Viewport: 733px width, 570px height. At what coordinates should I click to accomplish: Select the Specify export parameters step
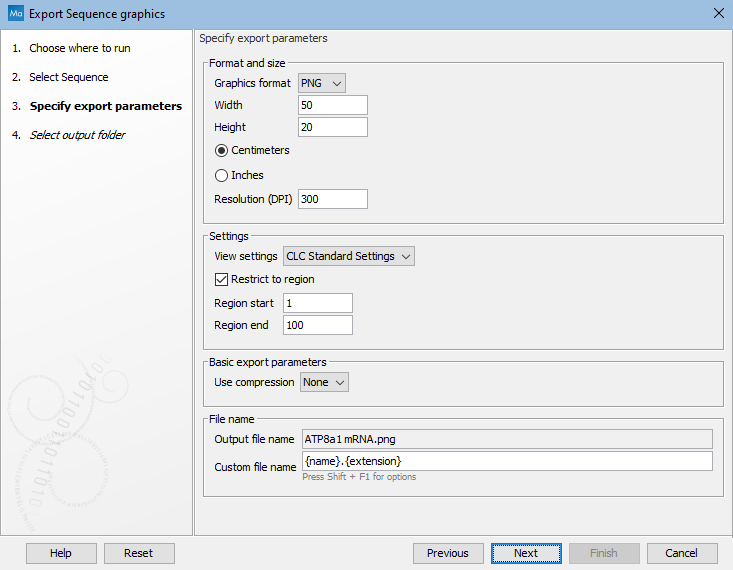pyautogui.click(x=105, y=106)
